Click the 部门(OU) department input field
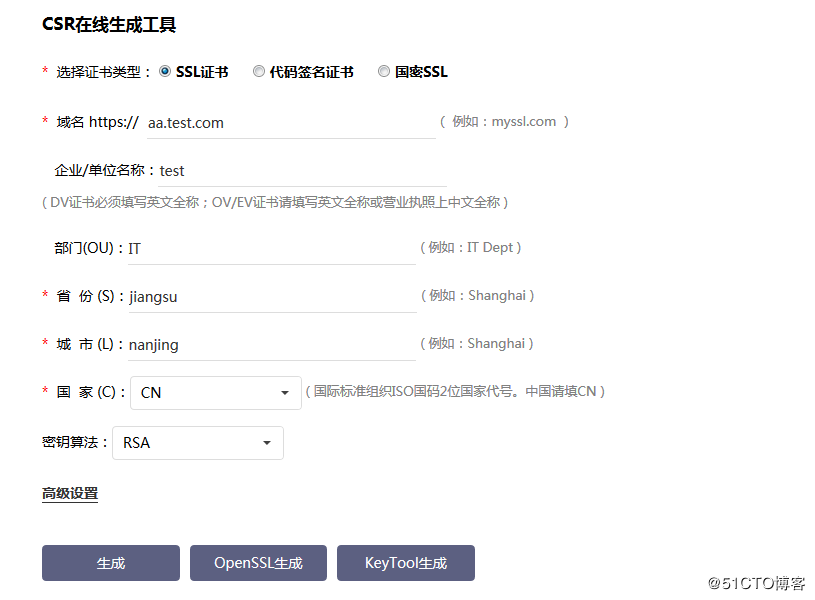The height and width of the screenshot is (600, 815). pyautogui.click(x=270, y=247)
